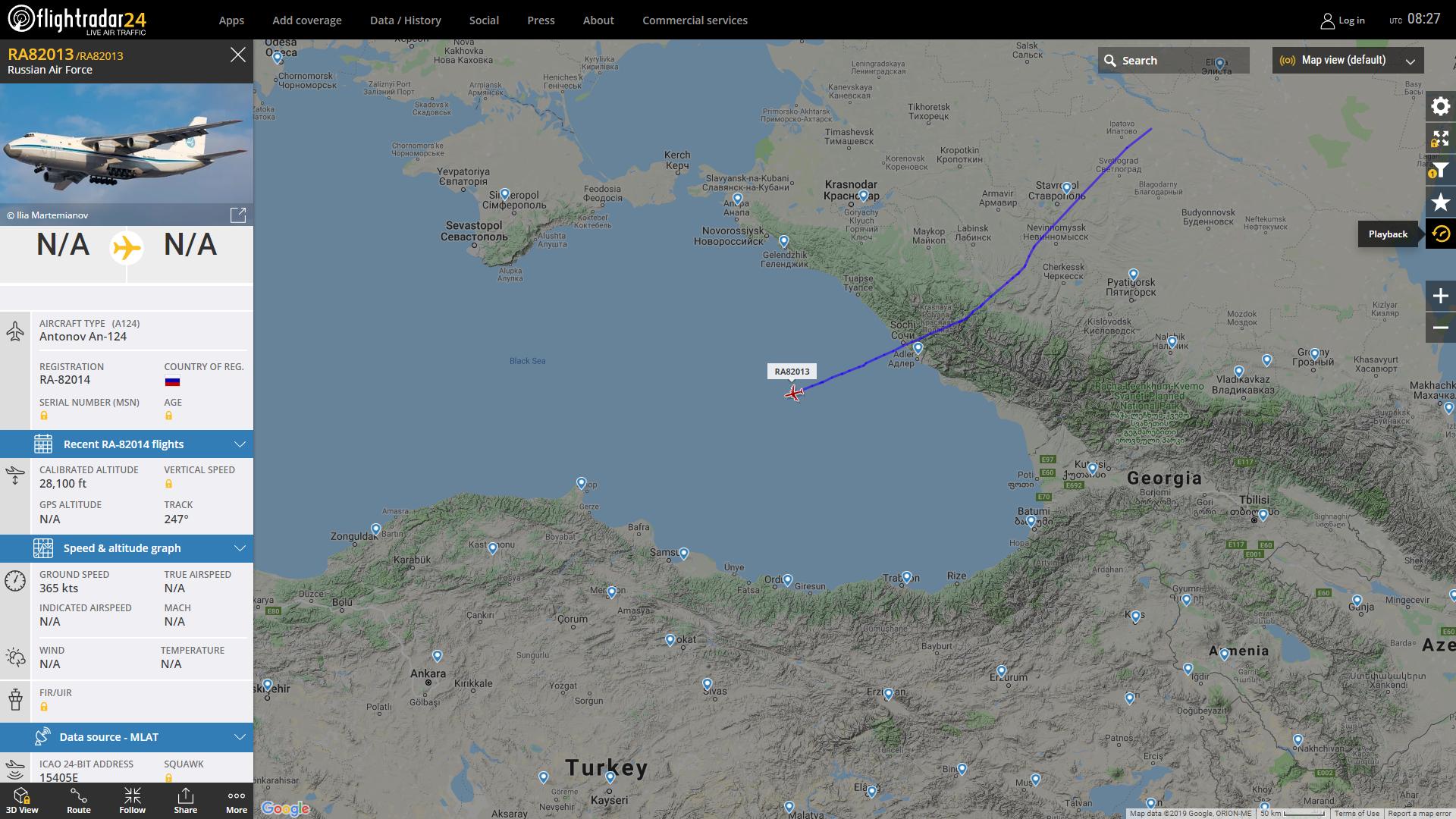Open bookmarks star icon

[1440, 202]
